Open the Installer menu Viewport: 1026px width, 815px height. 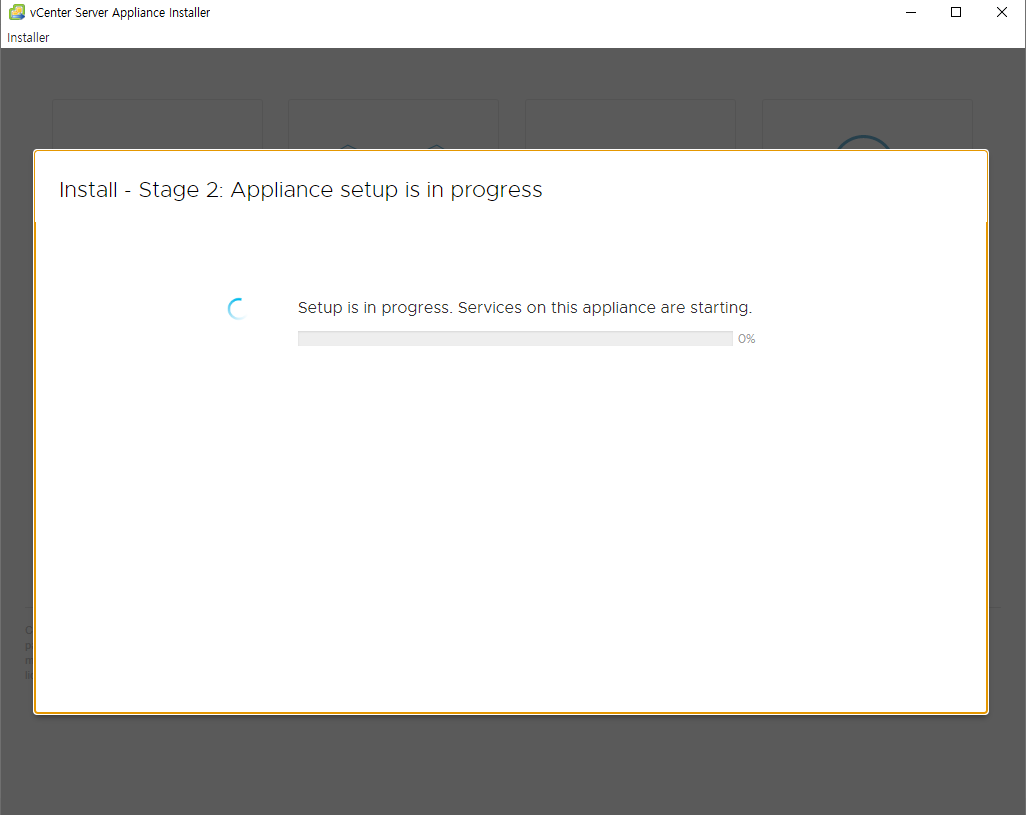(28, 37)
